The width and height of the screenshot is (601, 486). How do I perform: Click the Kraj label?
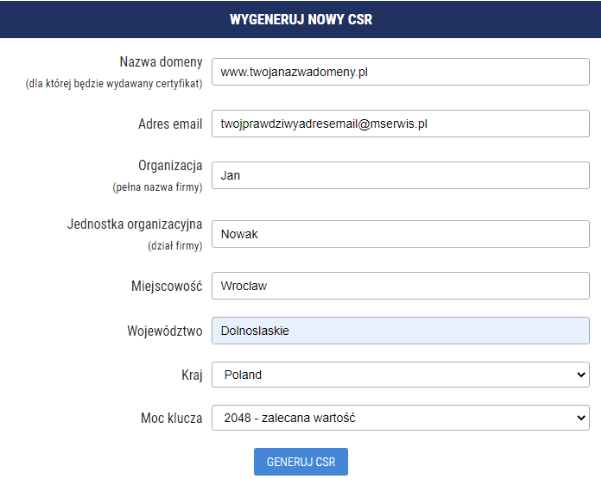click(x=192, y=375)
